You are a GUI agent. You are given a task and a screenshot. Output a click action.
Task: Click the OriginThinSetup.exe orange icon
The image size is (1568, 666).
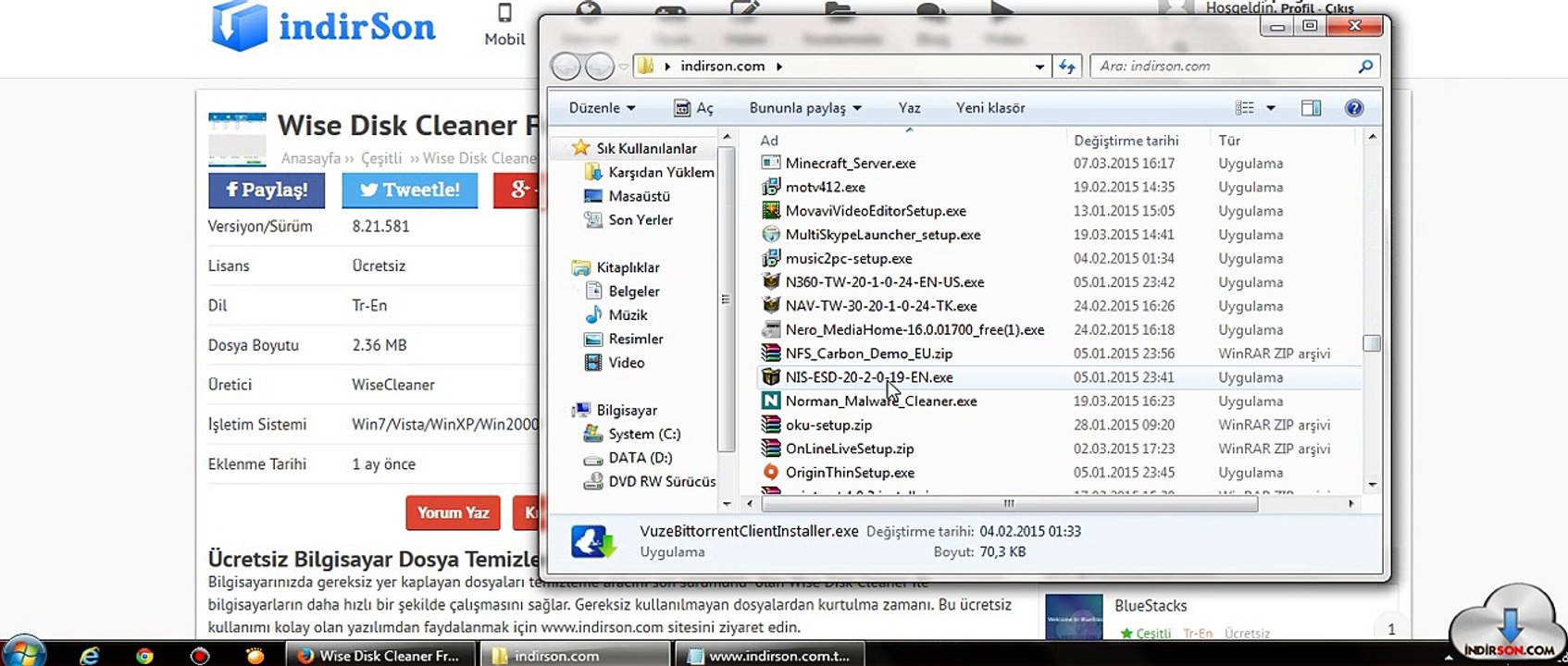pyautogui.click(x=771, y=472)
